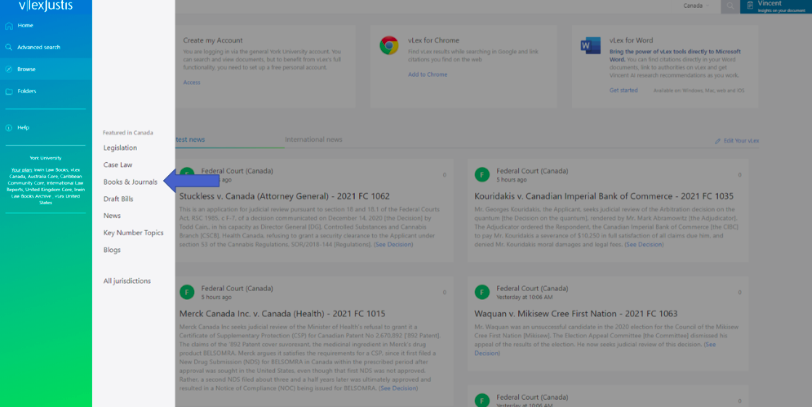Click Waquan case Federal Court avatar

[482, 292]
